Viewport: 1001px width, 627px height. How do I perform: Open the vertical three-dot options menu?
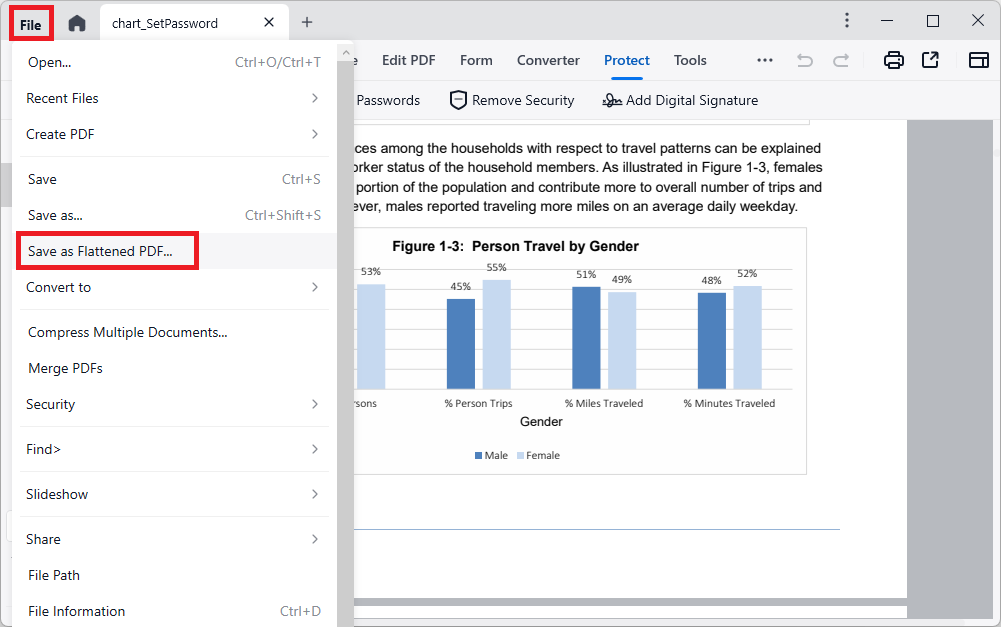click(847, 21)
